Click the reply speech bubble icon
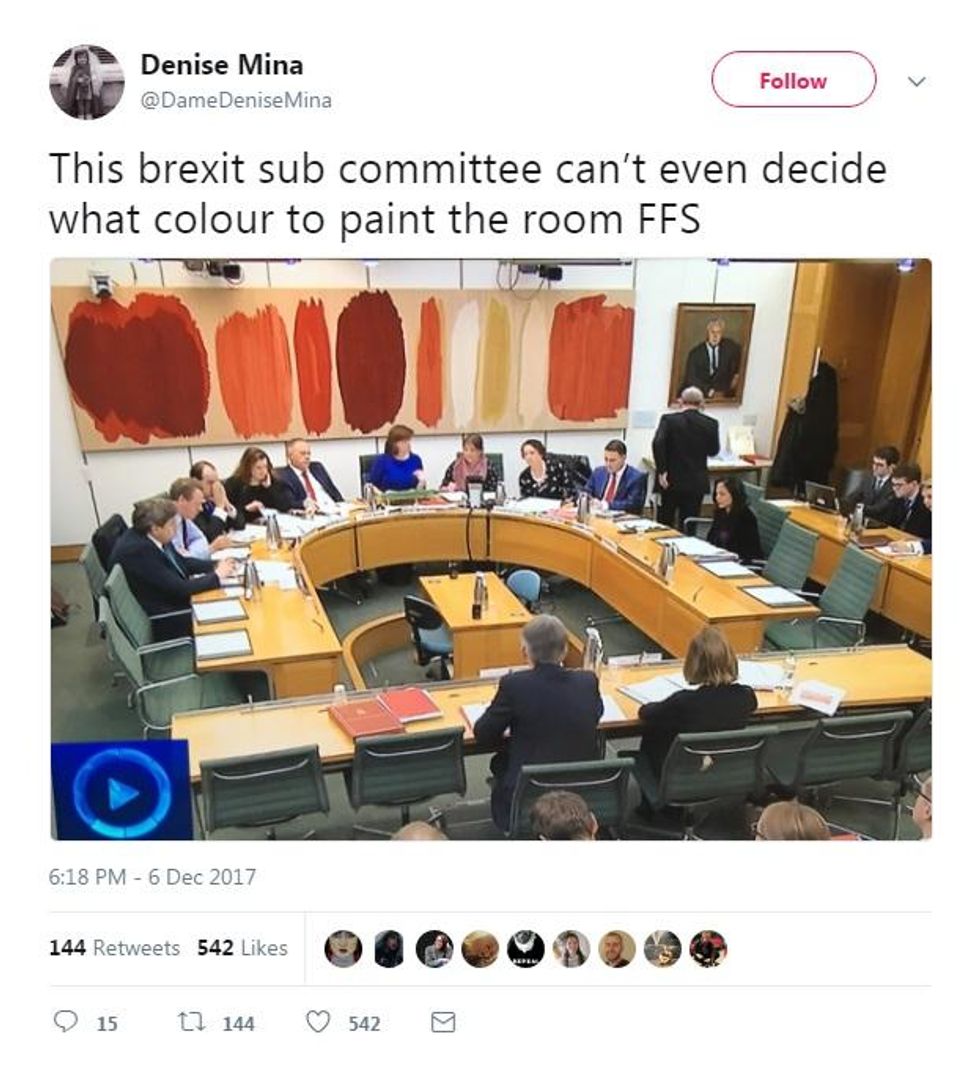Screen dimensions: 980x1070 click(66, 1022)
